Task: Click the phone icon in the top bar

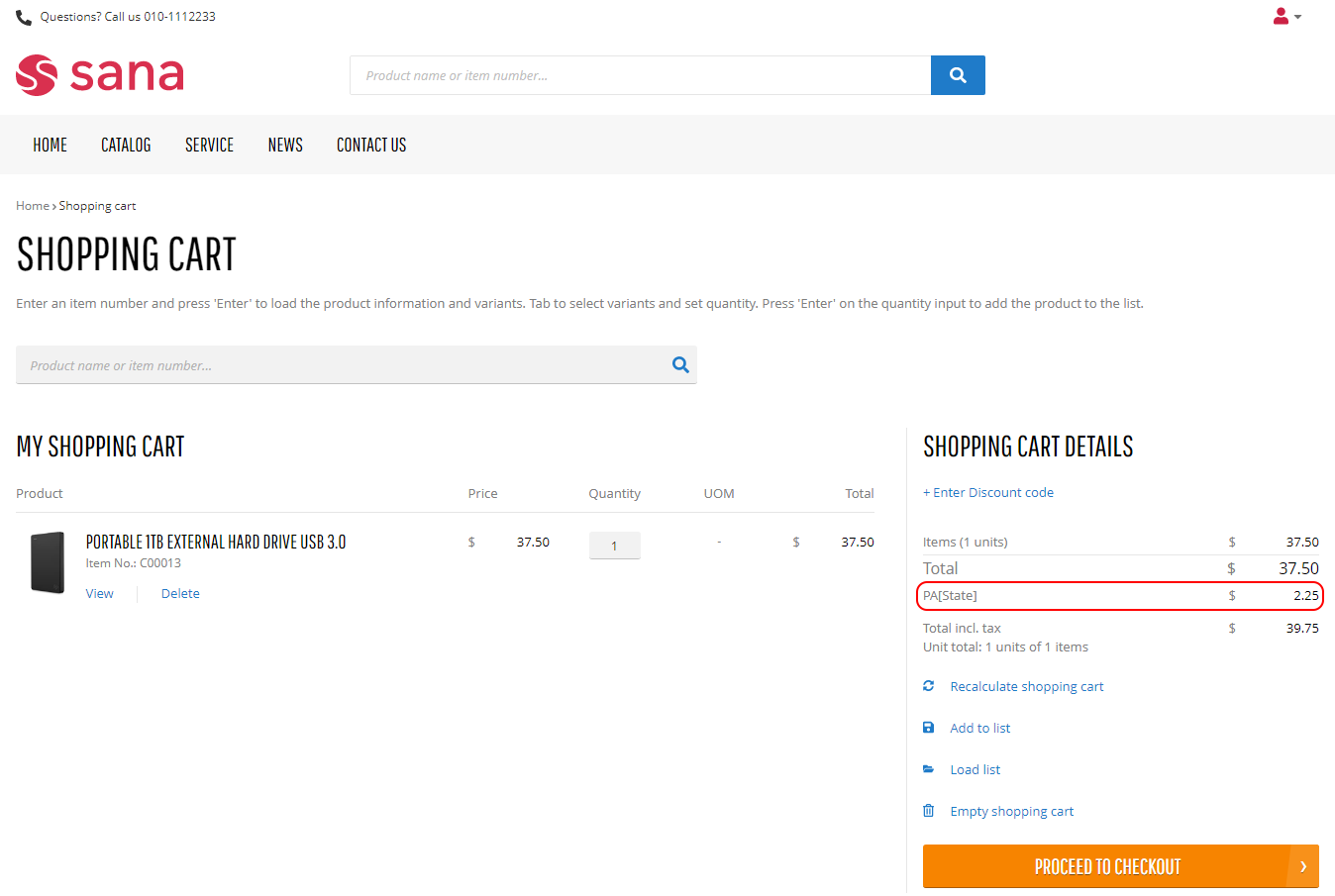Action: (24, 17)
